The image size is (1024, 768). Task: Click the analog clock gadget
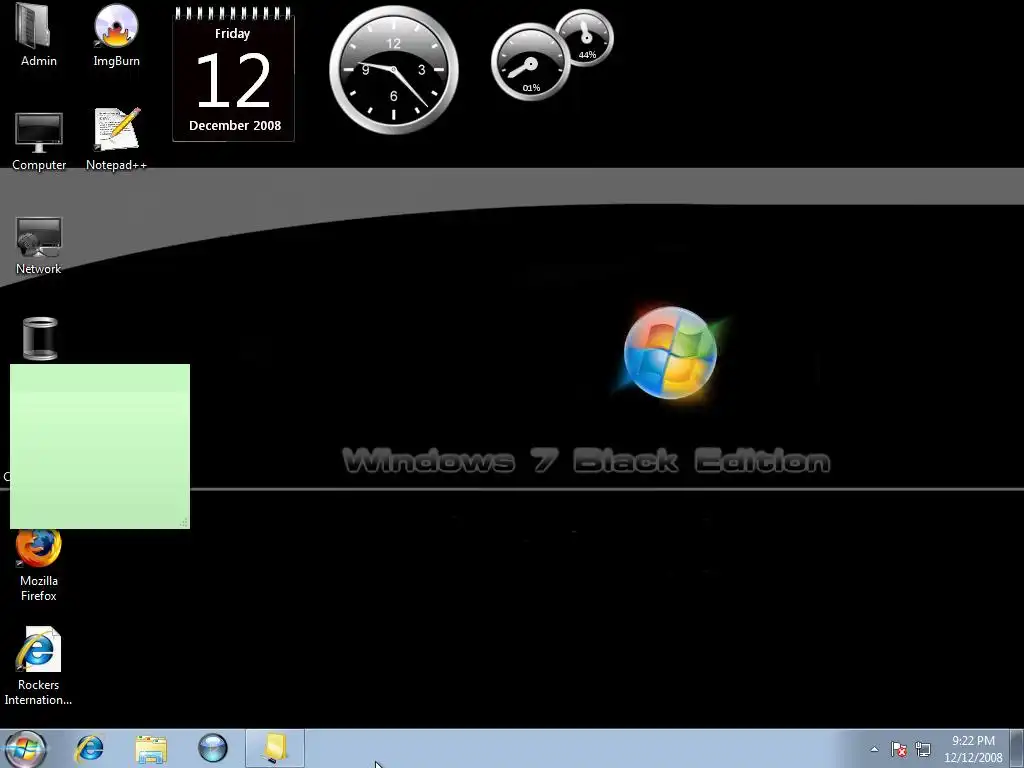point(394,70)
